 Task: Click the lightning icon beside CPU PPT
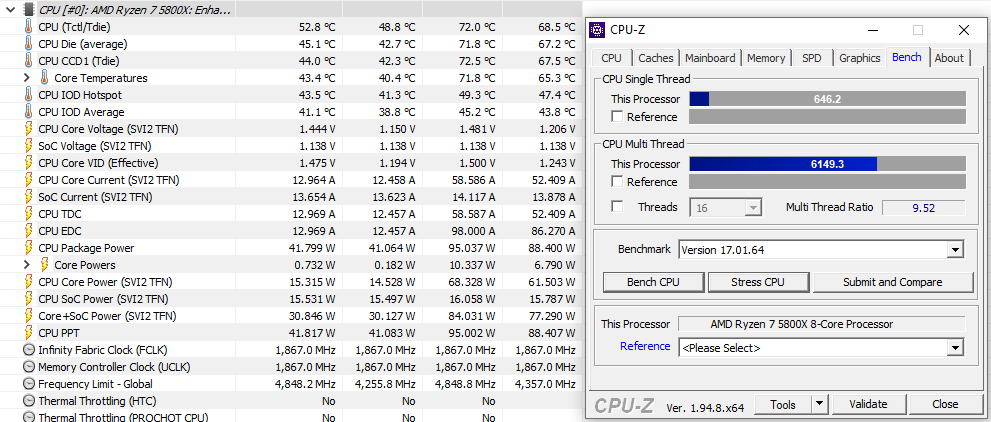[x=28, y=332]
